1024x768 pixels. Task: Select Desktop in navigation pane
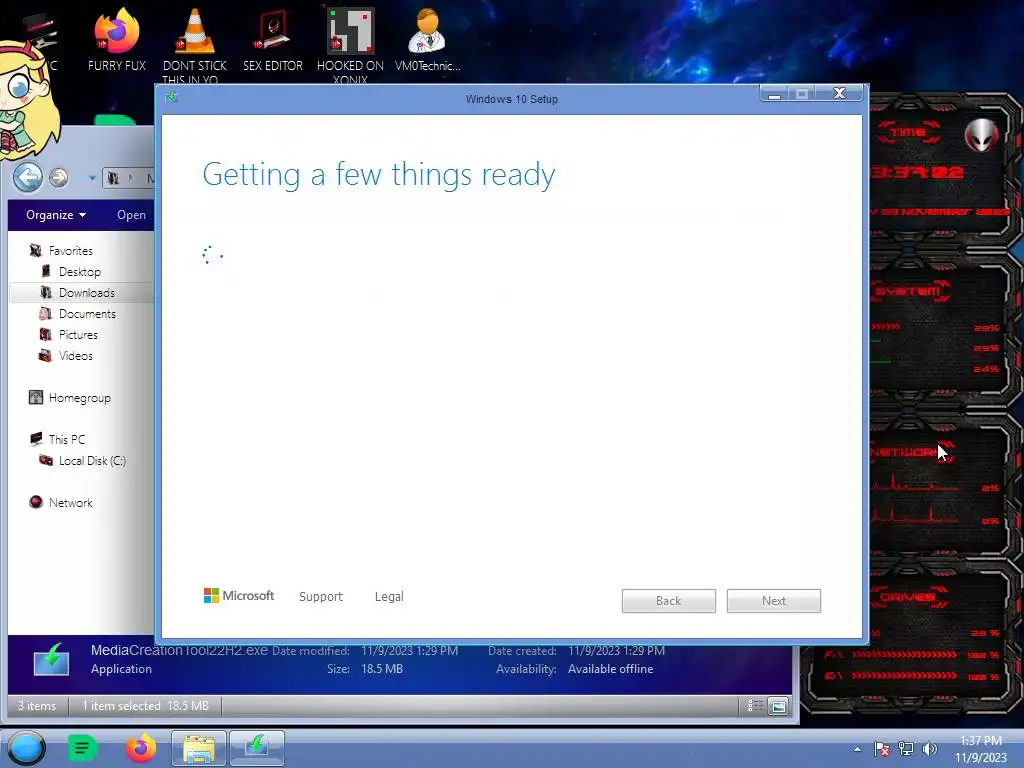[x=80, y=272]
